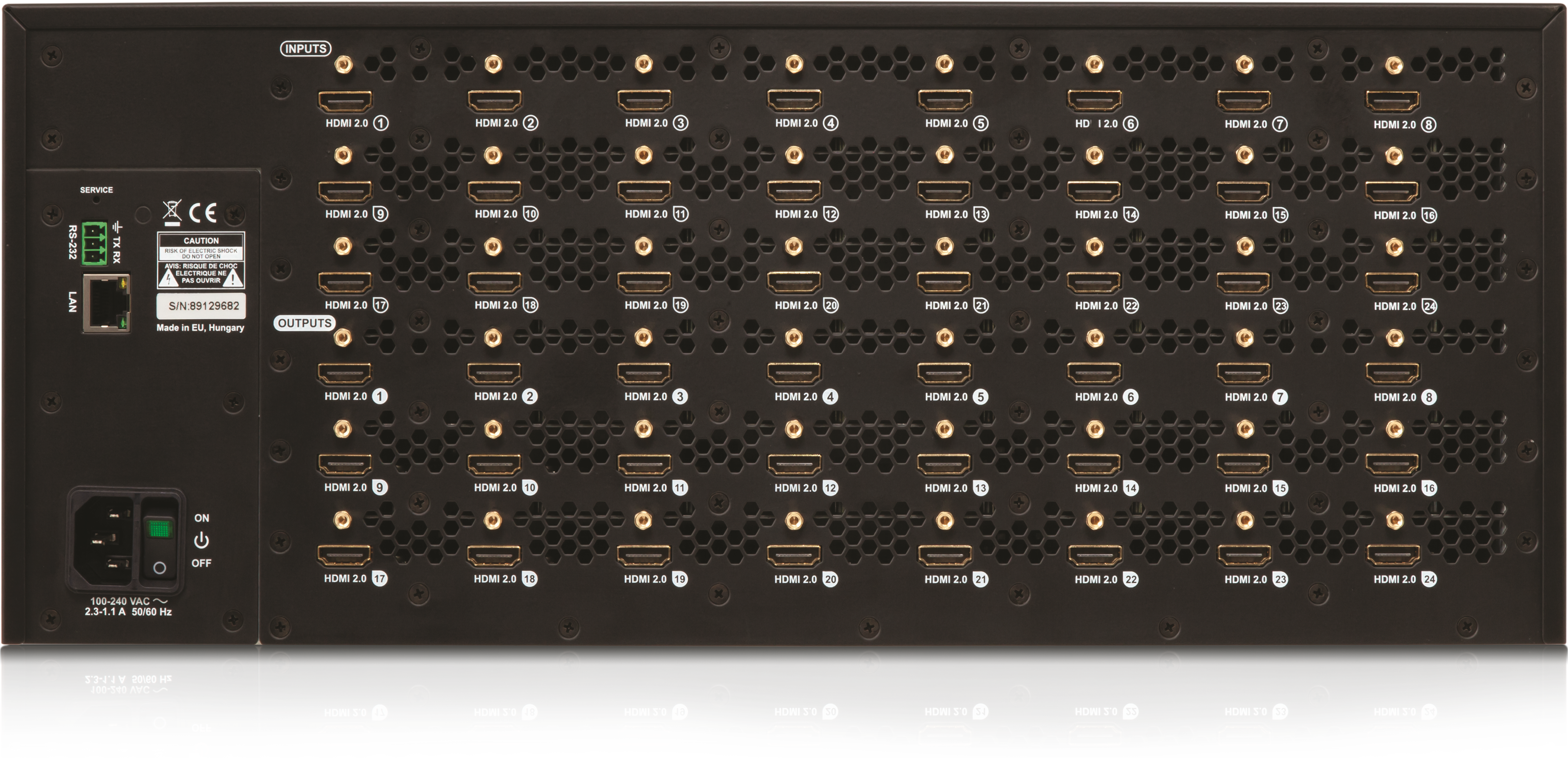Switch the green power switch to ON
The height and width of the screenshot is (758, 1568).
[x=160, y=528]
